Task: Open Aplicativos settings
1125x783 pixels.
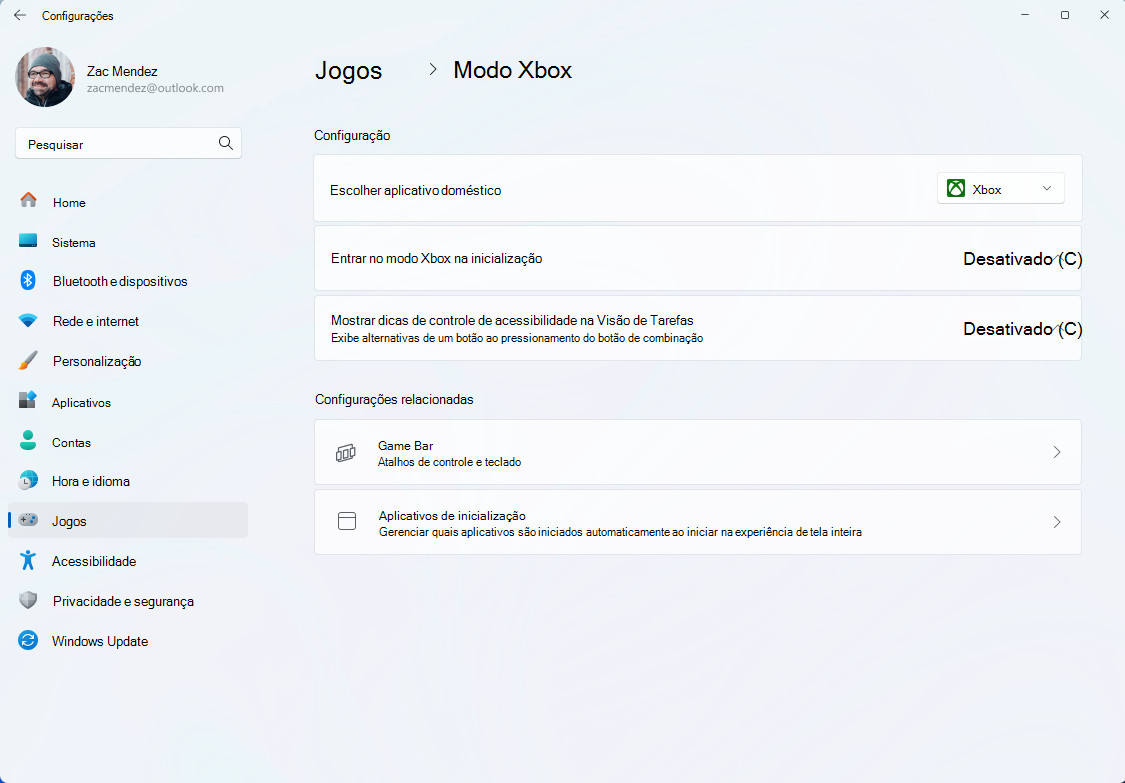Action: 128,402
